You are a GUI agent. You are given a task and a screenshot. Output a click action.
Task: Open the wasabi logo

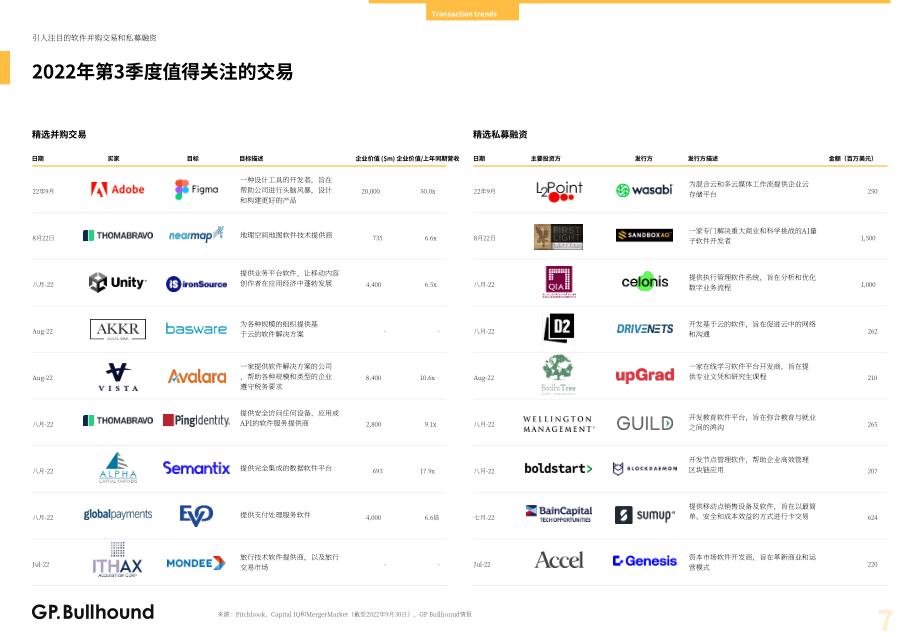644,190
